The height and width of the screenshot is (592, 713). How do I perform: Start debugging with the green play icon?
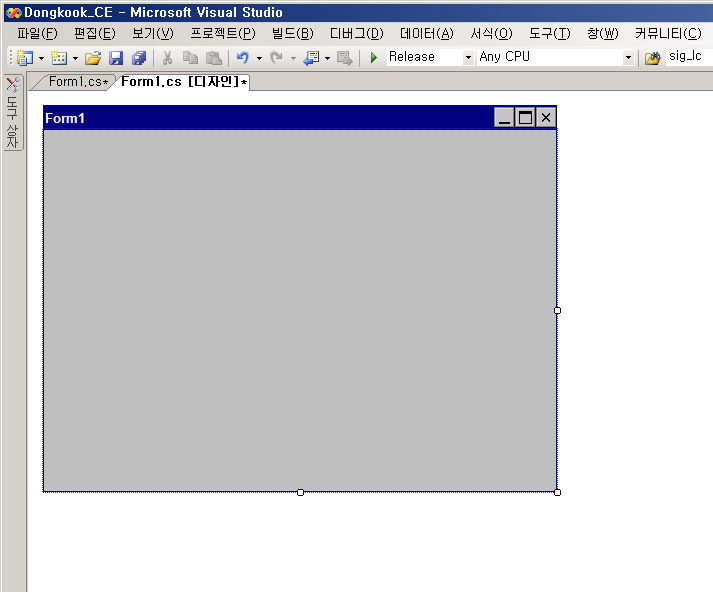click(374, 58)
